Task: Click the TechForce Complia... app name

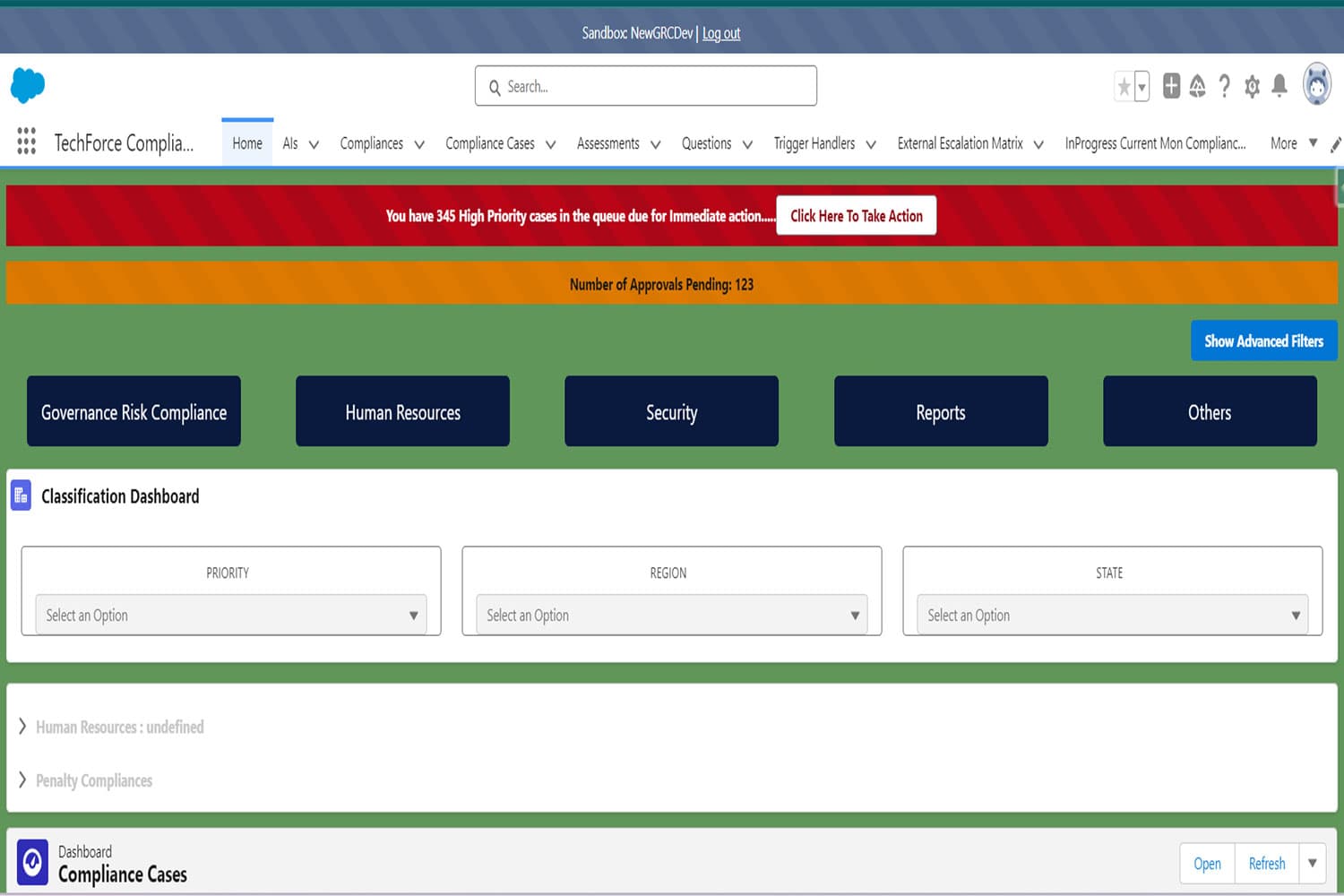Action: pyautogui.click(x=124, y=143)
